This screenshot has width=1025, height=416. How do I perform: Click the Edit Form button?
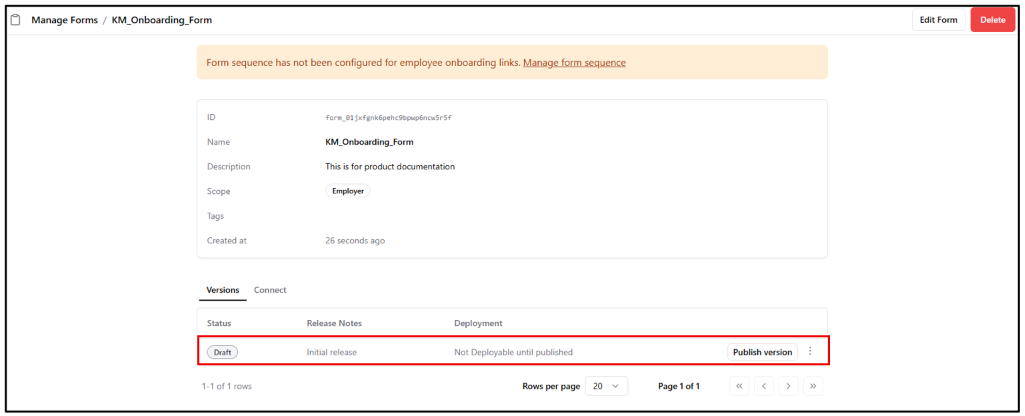pyautogui.click(x=938, y=20)
